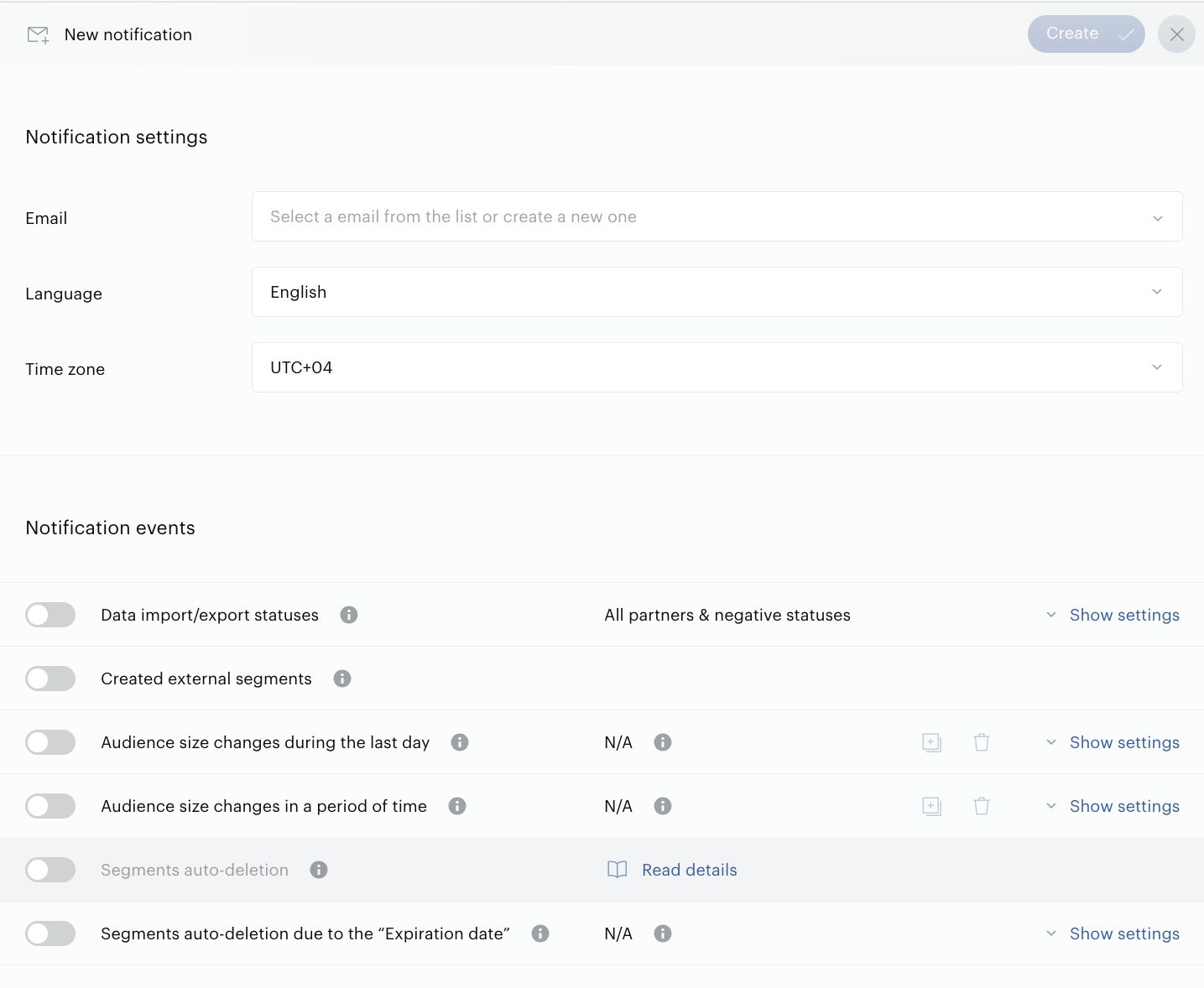Image resolution: width=1204 pixels, height=988 pixels.
Task: Click the book icon beside Read details
Action: click(618, 870)
